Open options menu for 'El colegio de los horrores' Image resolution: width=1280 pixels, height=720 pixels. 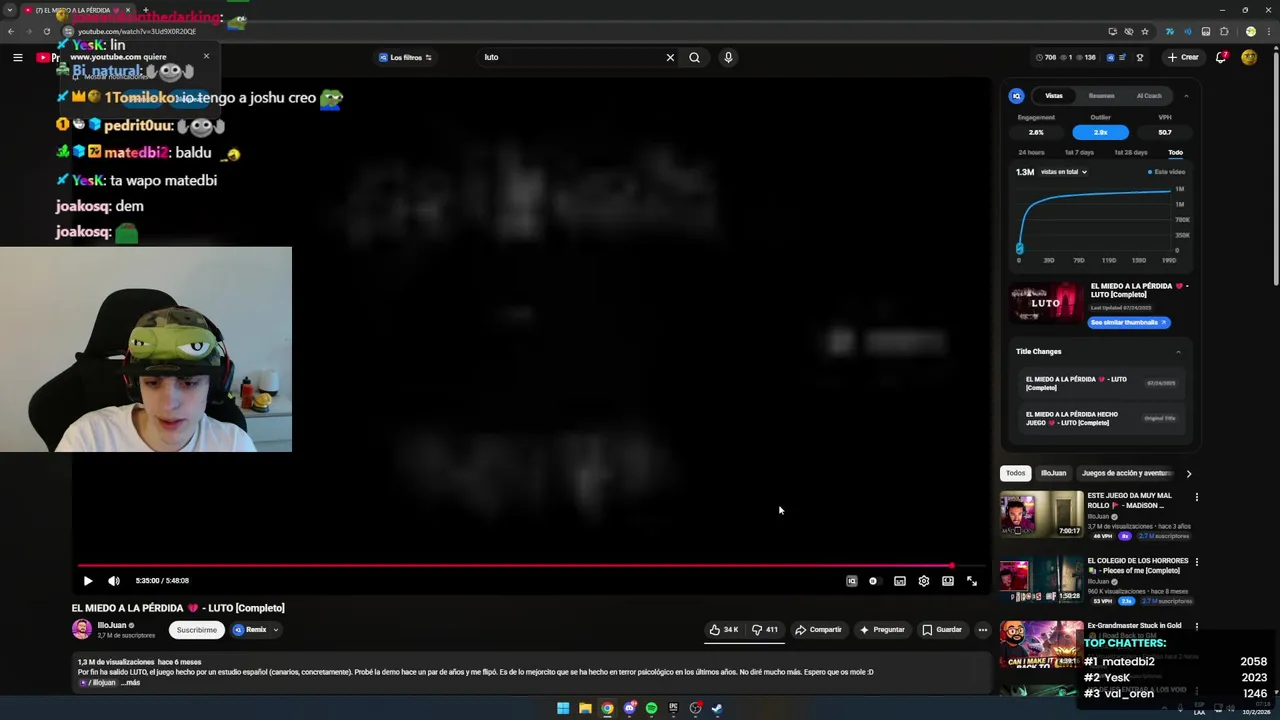point(1196,562)
